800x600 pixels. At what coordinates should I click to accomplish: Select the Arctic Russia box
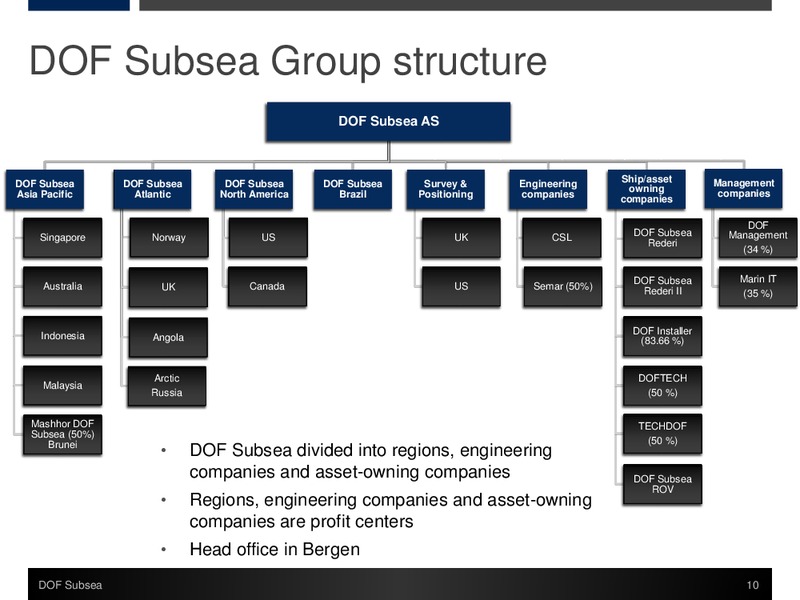(167, 386)
